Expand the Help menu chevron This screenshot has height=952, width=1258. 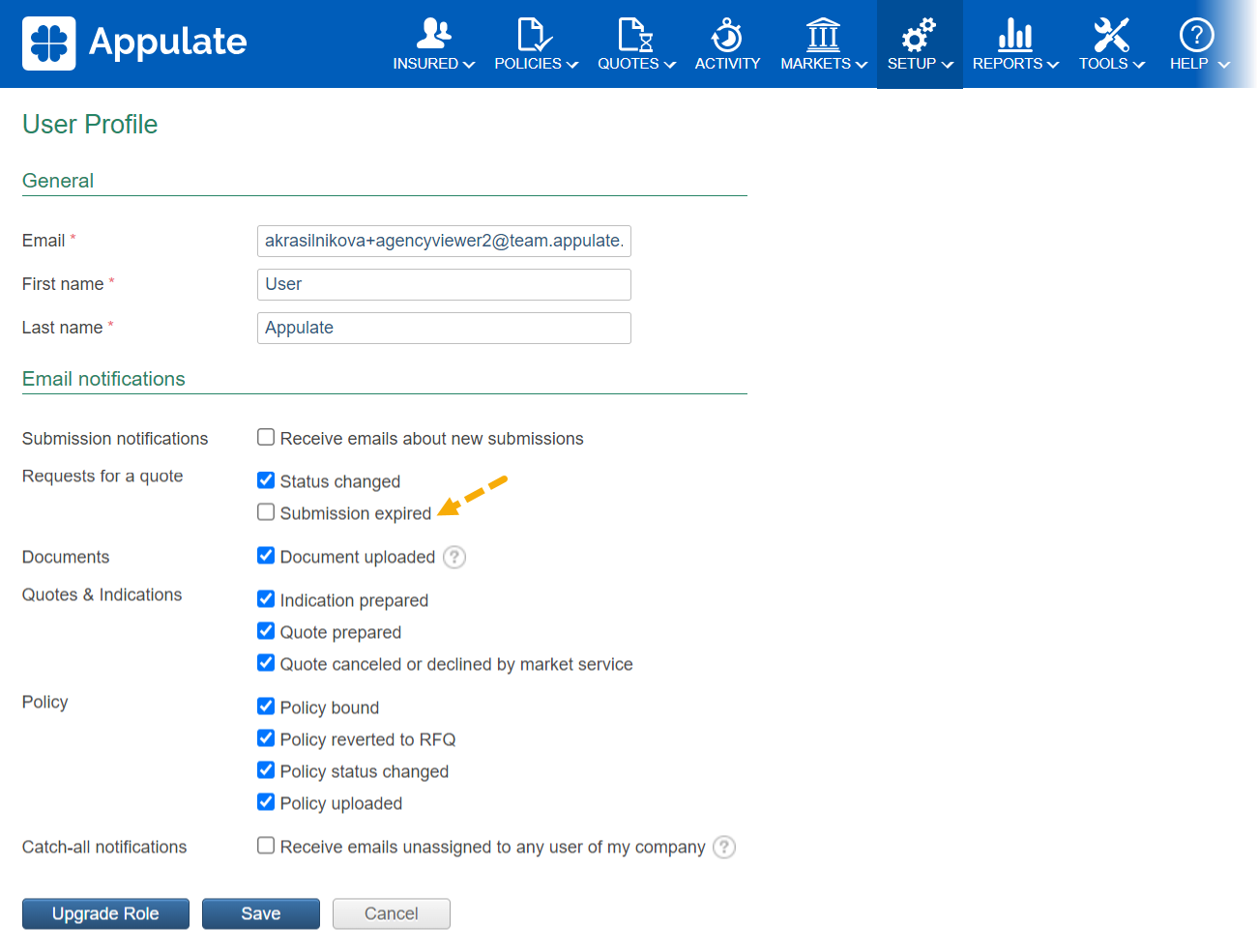[1224, 65]
